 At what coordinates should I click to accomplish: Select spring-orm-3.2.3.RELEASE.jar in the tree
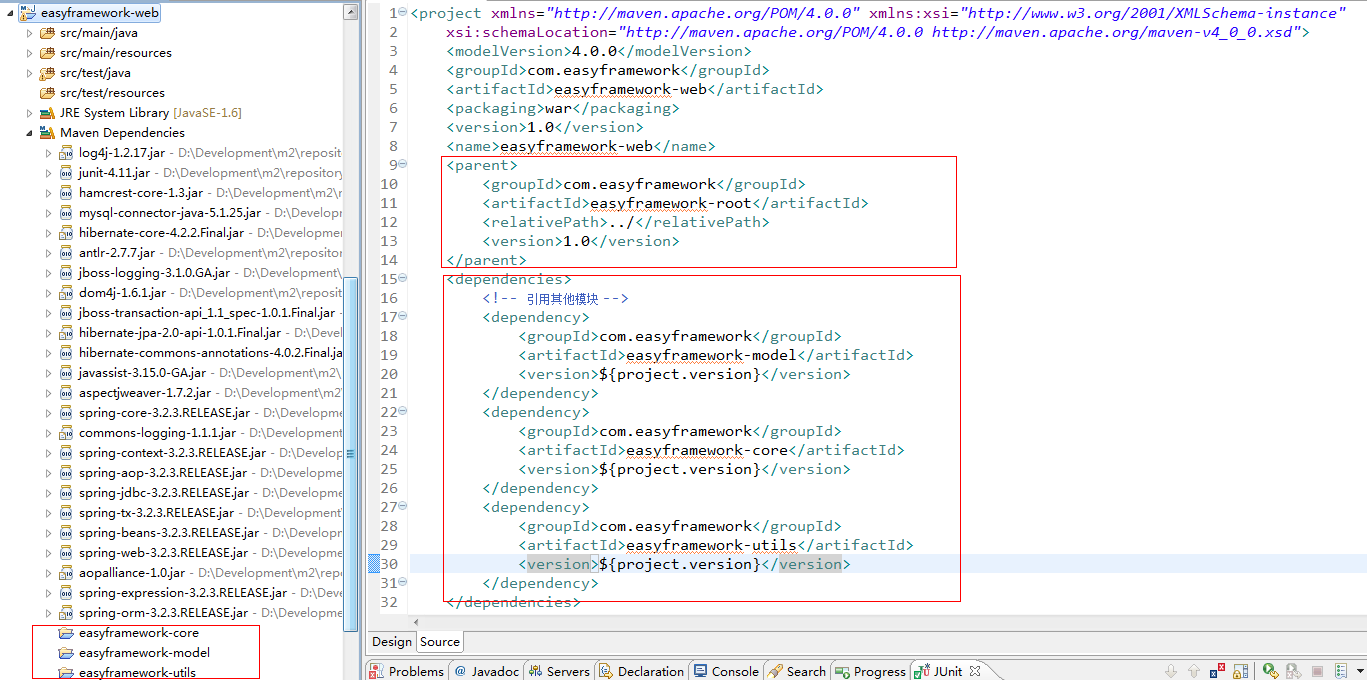[163, 613]
